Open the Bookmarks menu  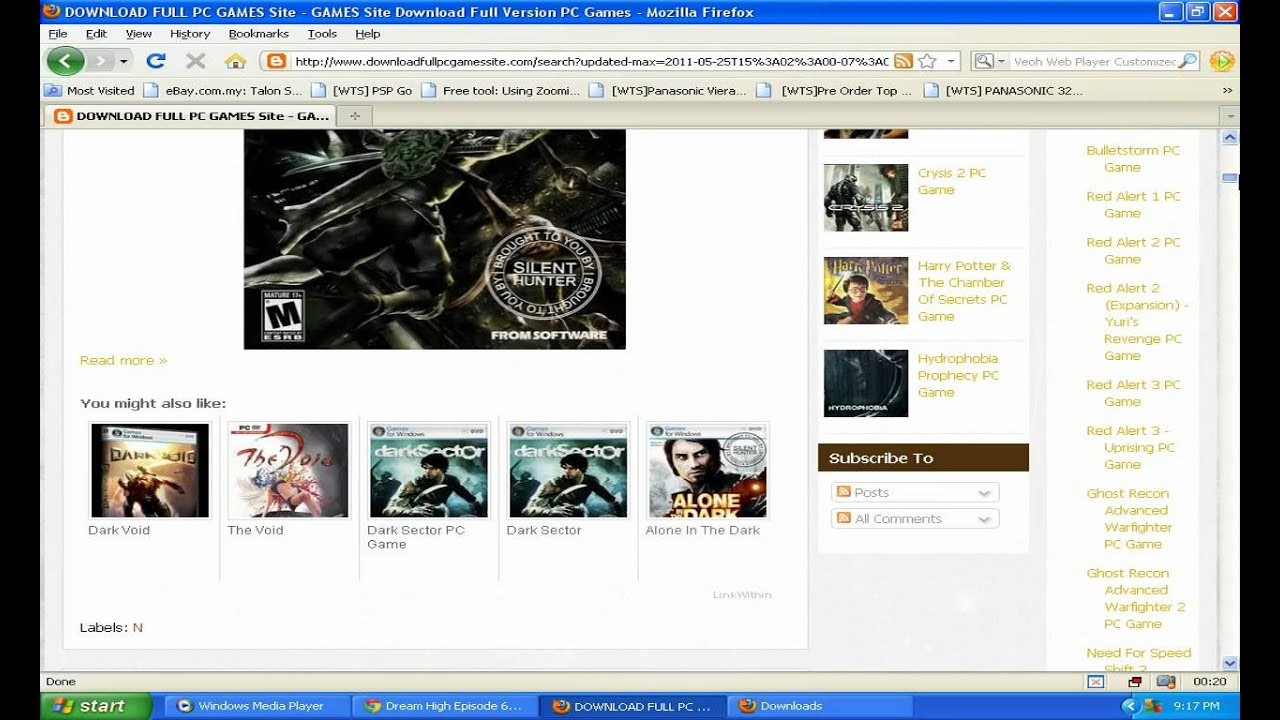258,34
